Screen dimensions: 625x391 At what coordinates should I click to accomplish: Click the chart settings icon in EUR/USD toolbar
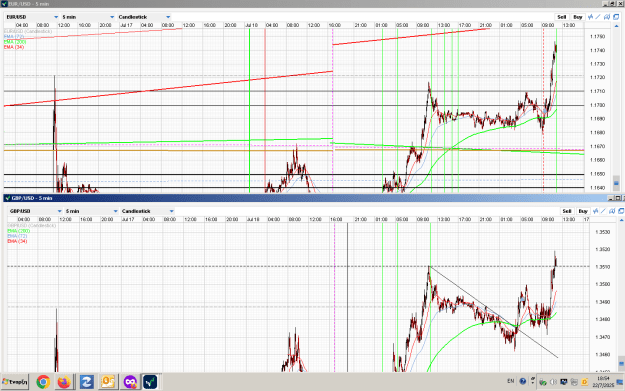coord(607,17)
